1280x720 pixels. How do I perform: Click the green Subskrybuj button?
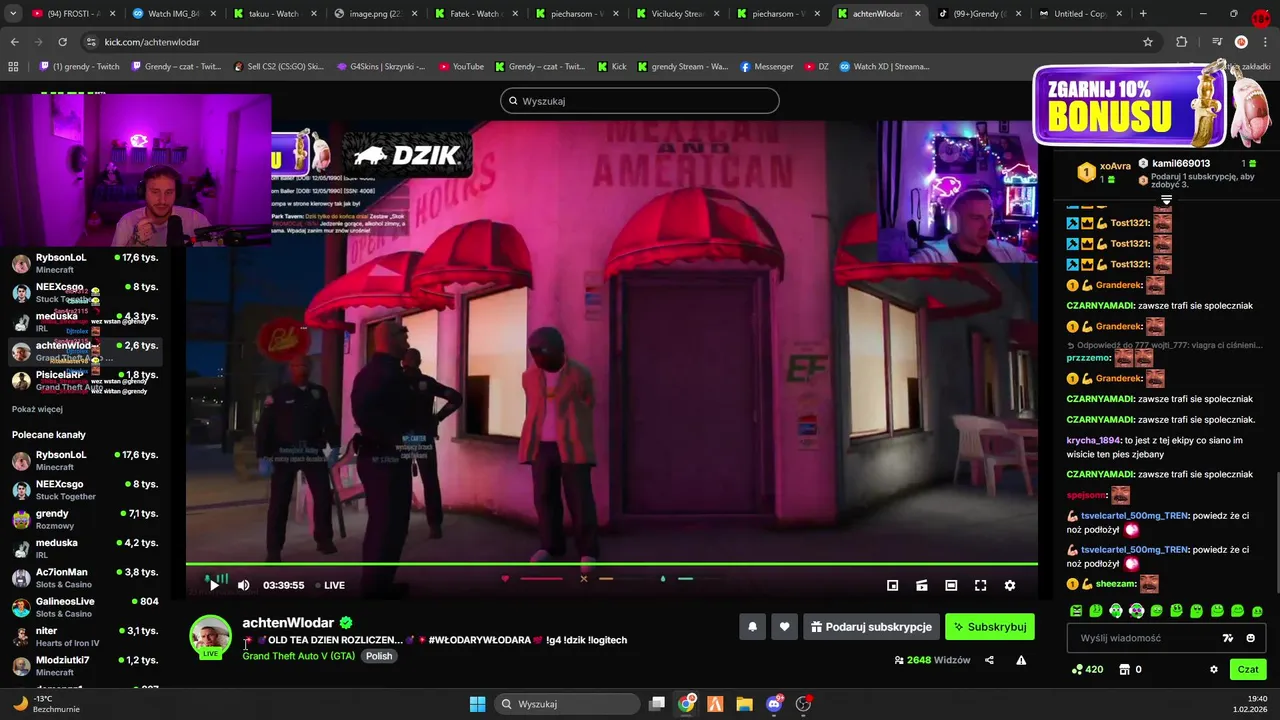(x=990, y=627)
